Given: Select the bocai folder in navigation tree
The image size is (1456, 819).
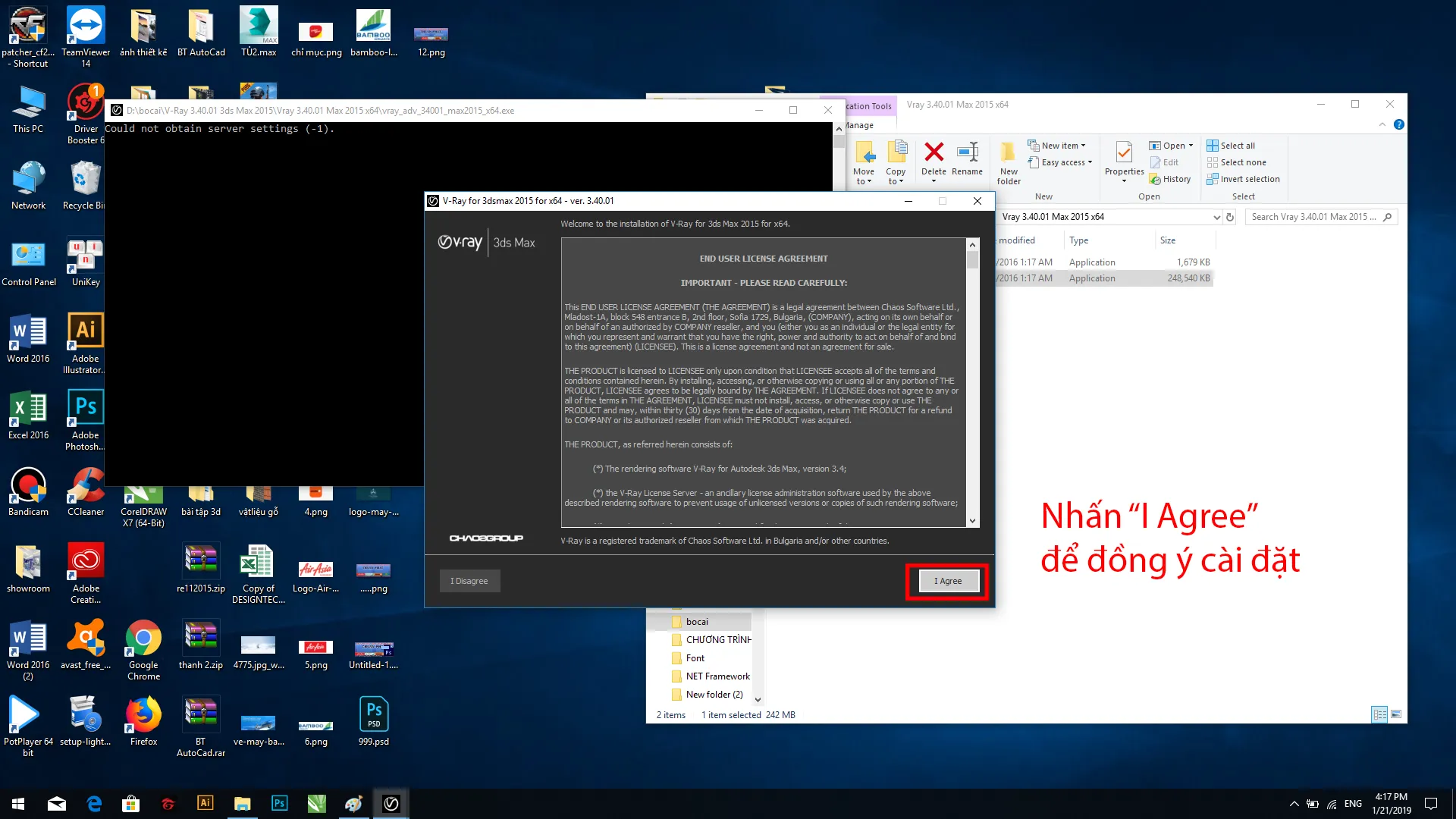Looking at the screenshot, I should pyautogui.click(x=696, y=622).
